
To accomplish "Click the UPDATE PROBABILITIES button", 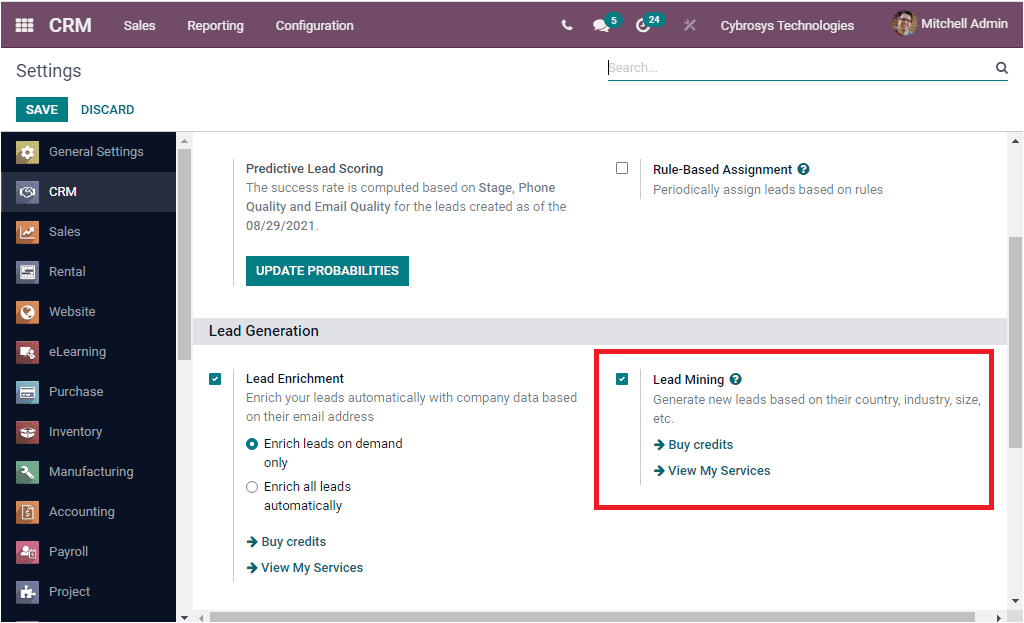I will tap(327, 270).
